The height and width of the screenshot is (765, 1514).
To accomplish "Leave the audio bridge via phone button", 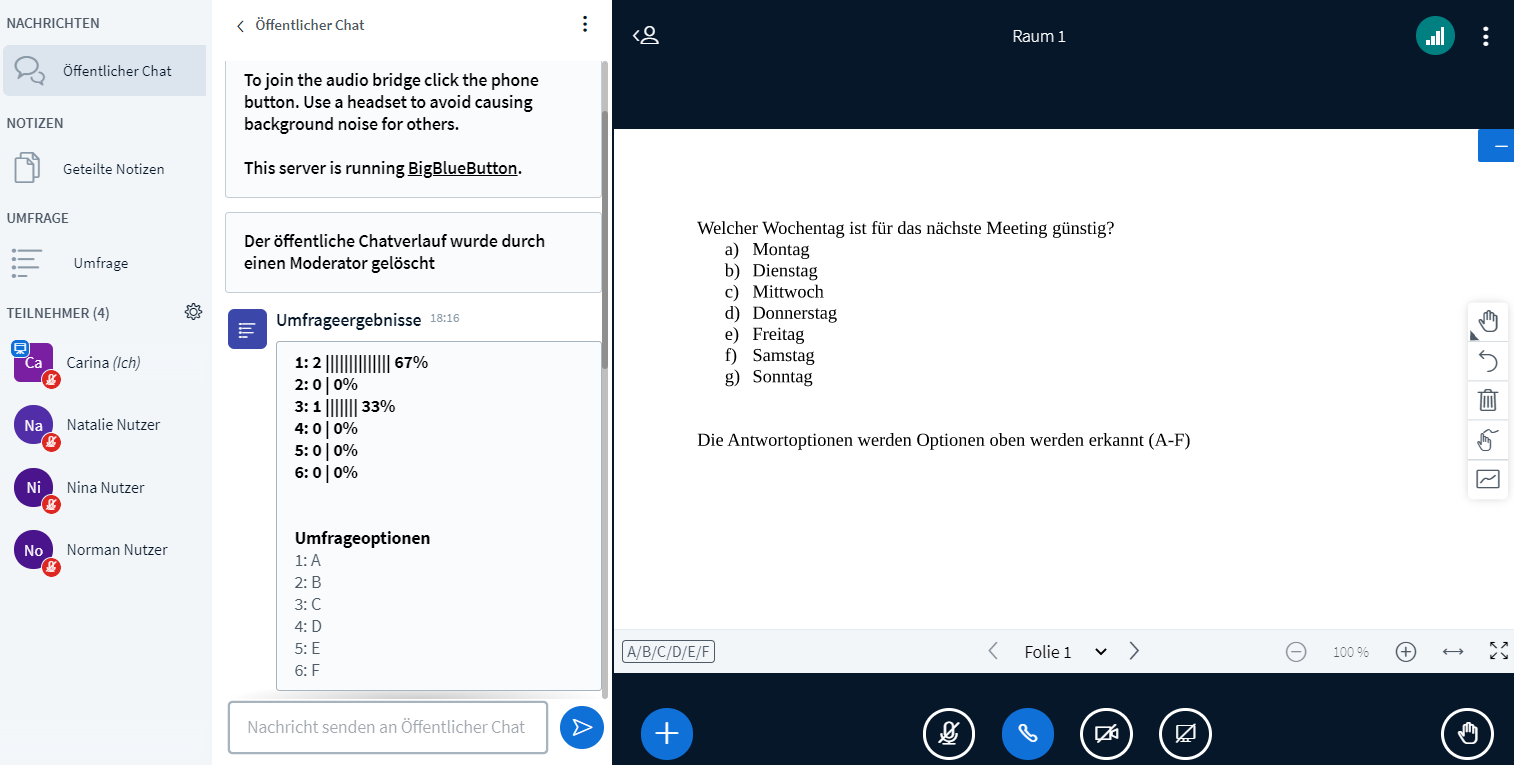I will (1027, 733).
